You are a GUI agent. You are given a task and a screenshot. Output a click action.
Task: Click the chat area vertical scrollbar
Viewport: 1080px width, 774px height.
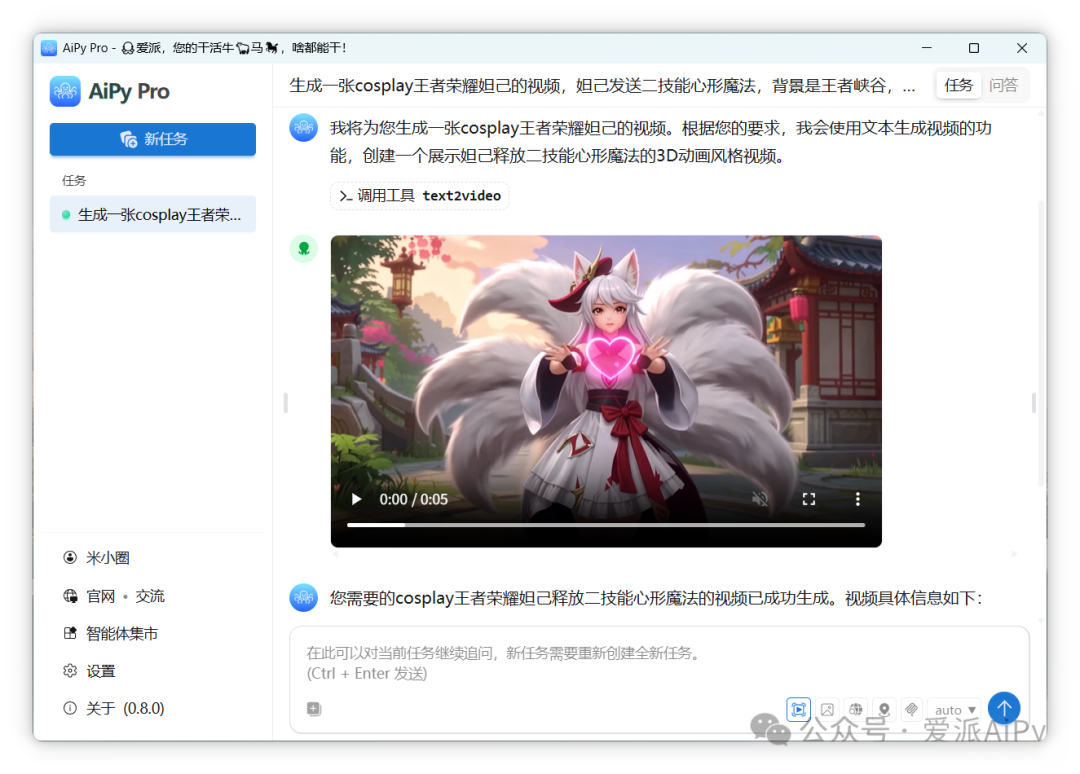(1041, 344)
